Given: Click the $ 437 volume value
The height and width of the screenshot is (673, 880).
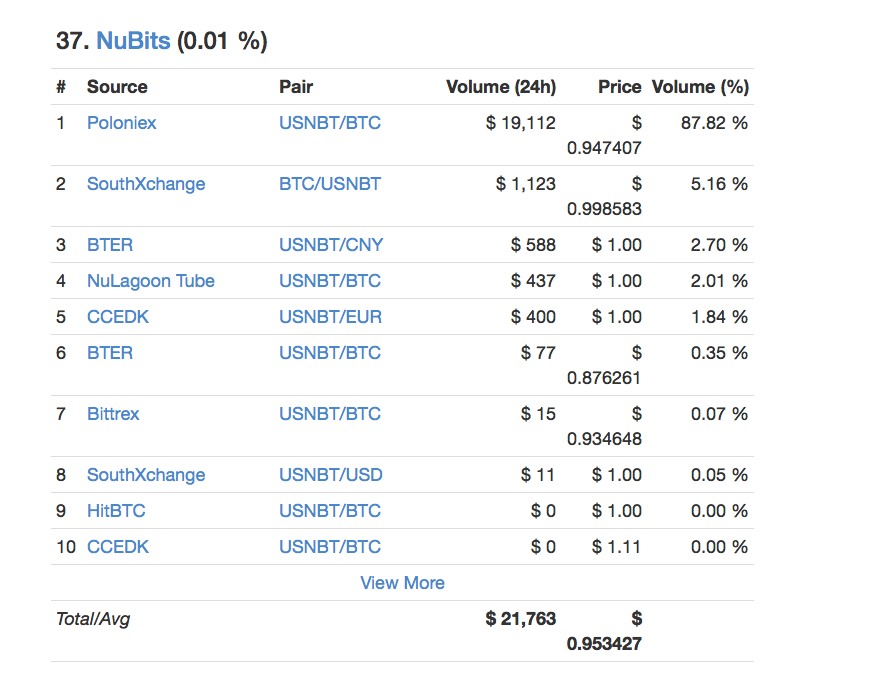Looking at the screenshot, I should coord(533,281).
